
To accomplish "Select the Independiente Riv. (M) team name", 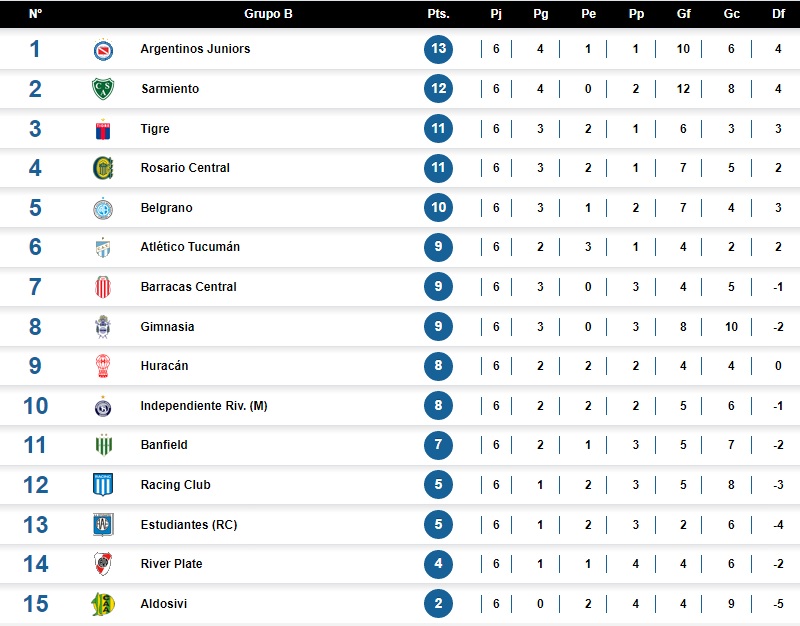I will tap(204, 406).
